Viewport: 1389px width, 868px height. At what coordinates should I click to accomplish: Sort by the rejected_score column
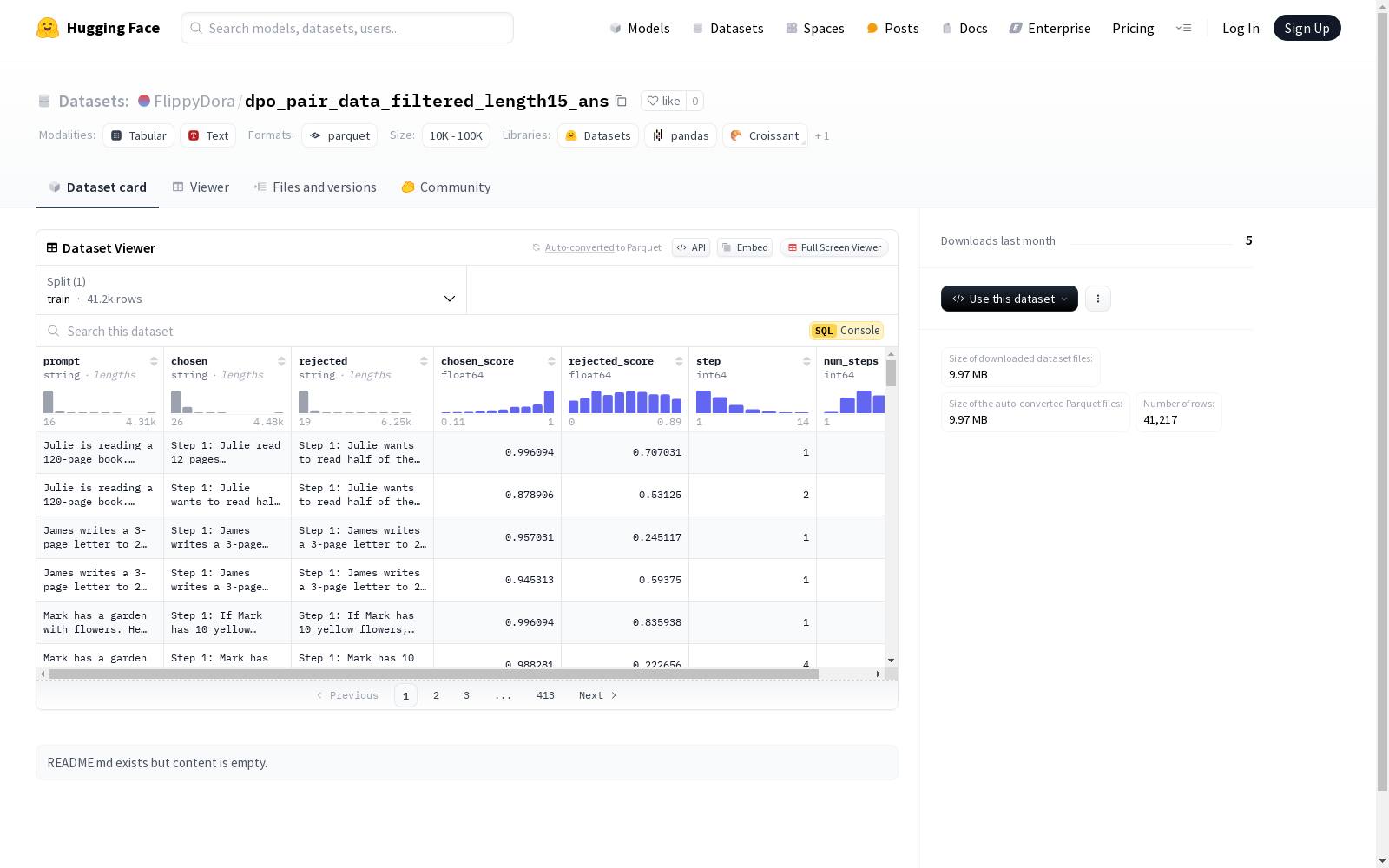click(x=679, y=361)
